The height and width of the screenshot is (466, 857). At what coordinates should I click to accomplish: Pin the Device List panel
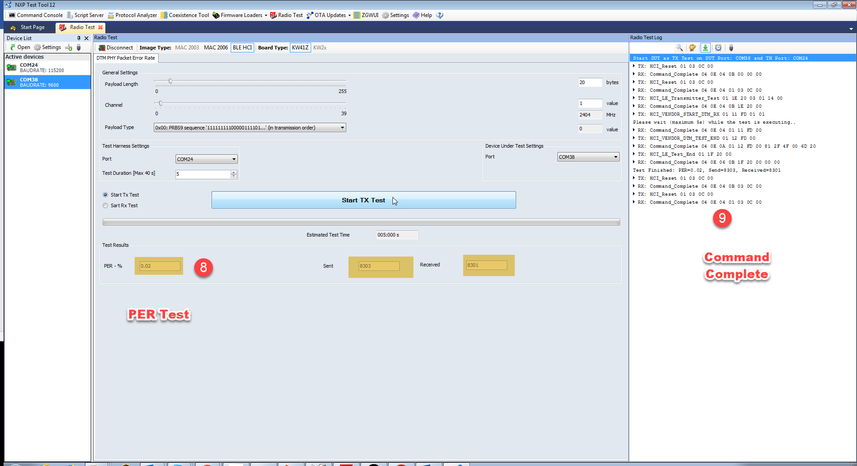(79, 38)
